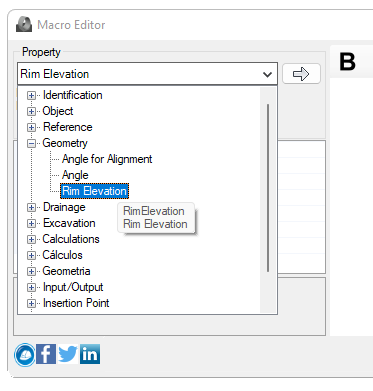
Task: Expand the Object tree node
Action: coord(31,111)
